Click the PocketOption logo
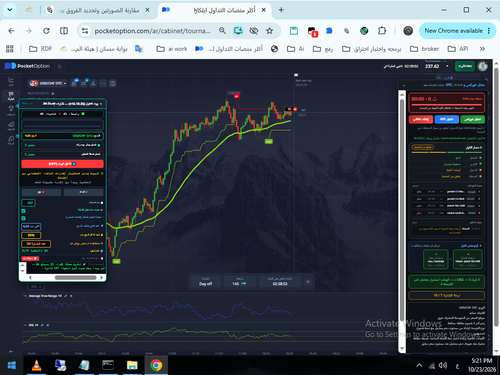Image resolution: width=500 pixels, height=375 pixels. click(27, 66)
